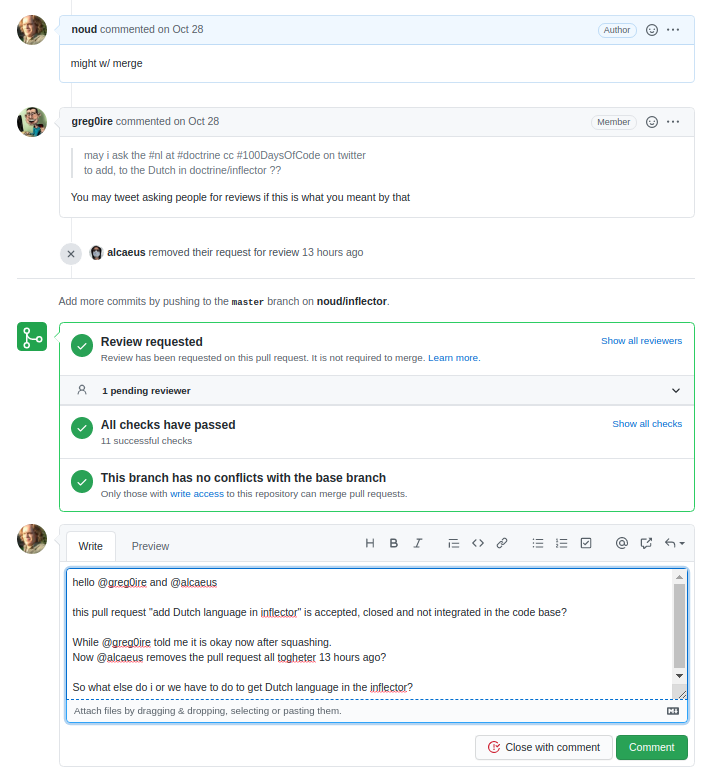Click the Markdown supported icon

[x=673, y=711]
